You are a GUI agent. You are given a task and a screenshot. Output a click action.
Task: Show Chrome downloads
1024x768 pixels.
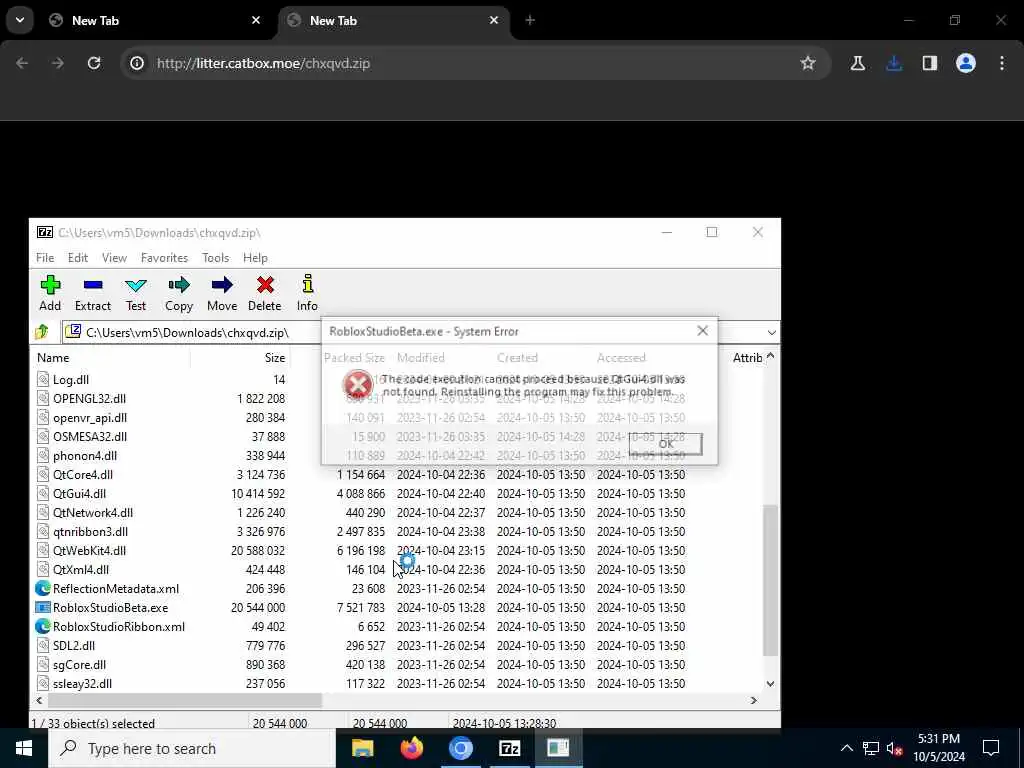pos(894,63)
